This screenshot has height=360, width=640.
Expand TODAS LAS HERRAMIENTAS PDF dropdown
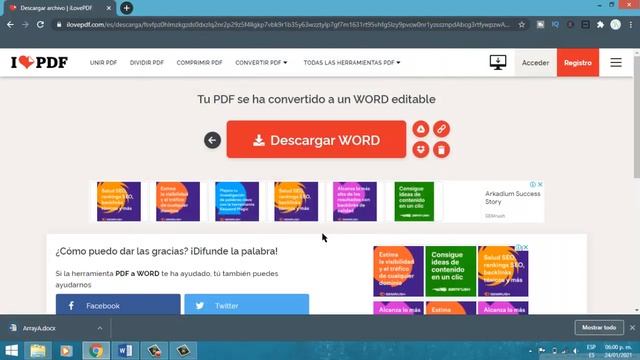pyautogui.click(x=352, y=62)
